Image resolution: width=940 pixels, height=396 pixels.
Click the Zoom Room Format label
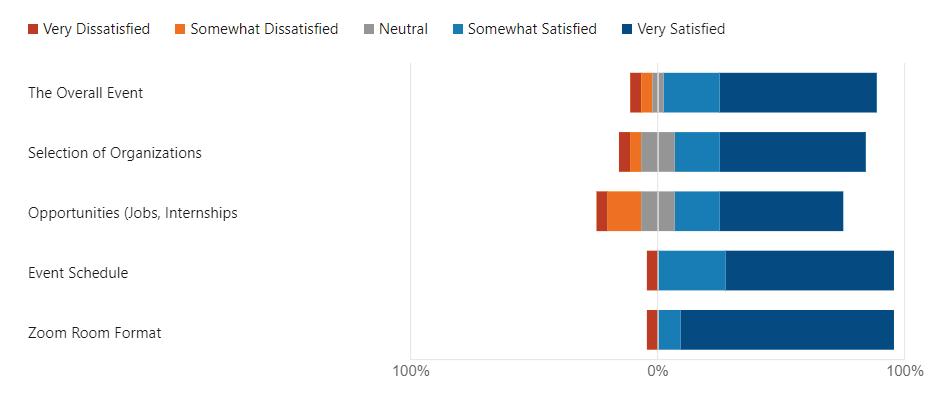[x=95, y=332]
